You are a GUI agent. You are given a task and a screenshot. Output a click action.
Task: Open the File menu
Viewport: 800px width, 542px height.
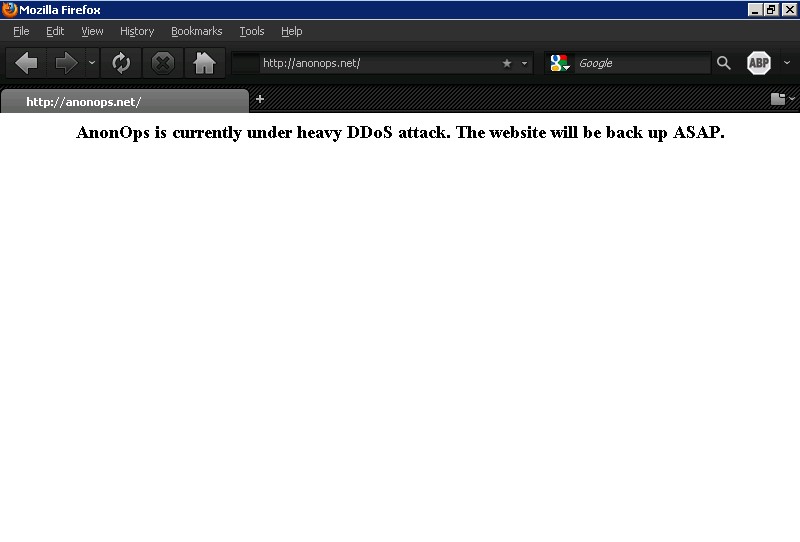(x=21, y=31)
